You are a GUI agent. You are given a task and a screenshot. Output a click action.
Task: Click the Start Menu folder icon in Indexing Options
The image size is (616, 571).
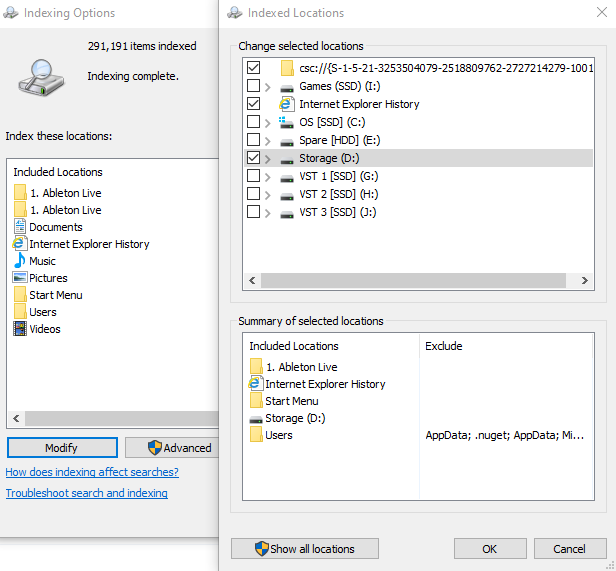20,295
